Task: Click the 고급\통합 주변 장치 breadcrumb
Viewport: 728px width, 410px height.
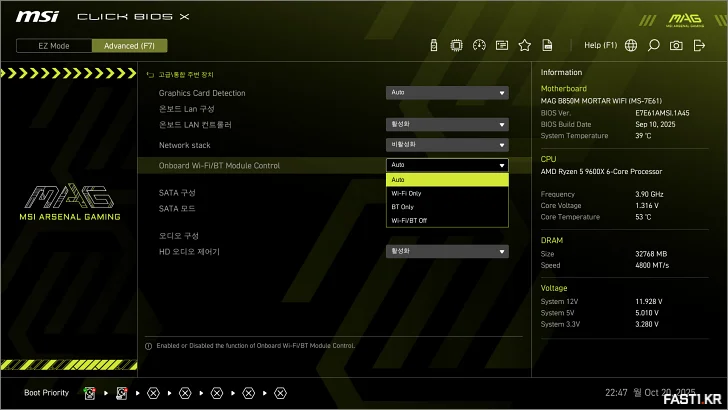Action: [x=186, y=75]
